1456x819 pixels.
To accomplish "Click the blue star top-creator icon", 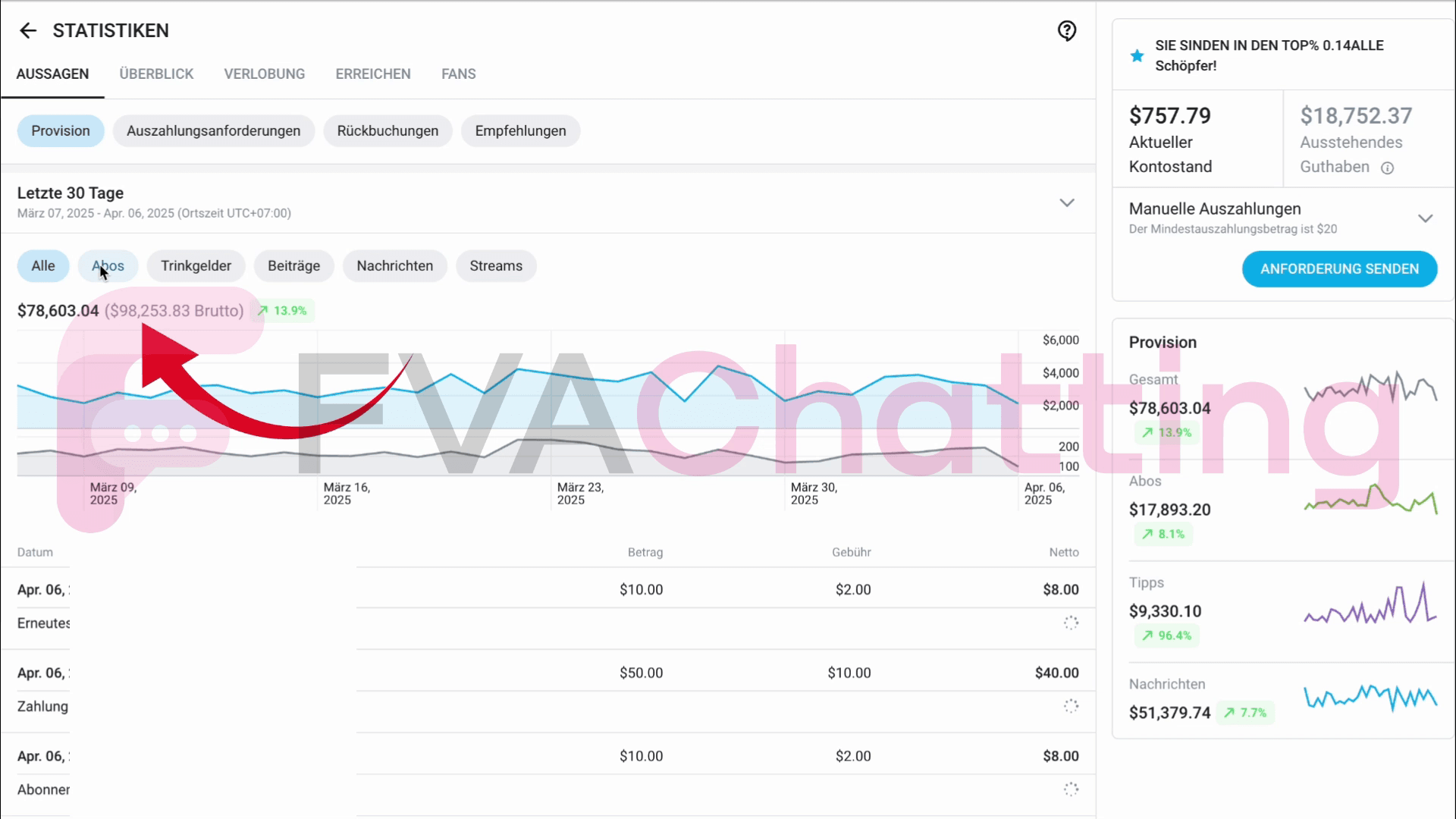I will 1137,55.
